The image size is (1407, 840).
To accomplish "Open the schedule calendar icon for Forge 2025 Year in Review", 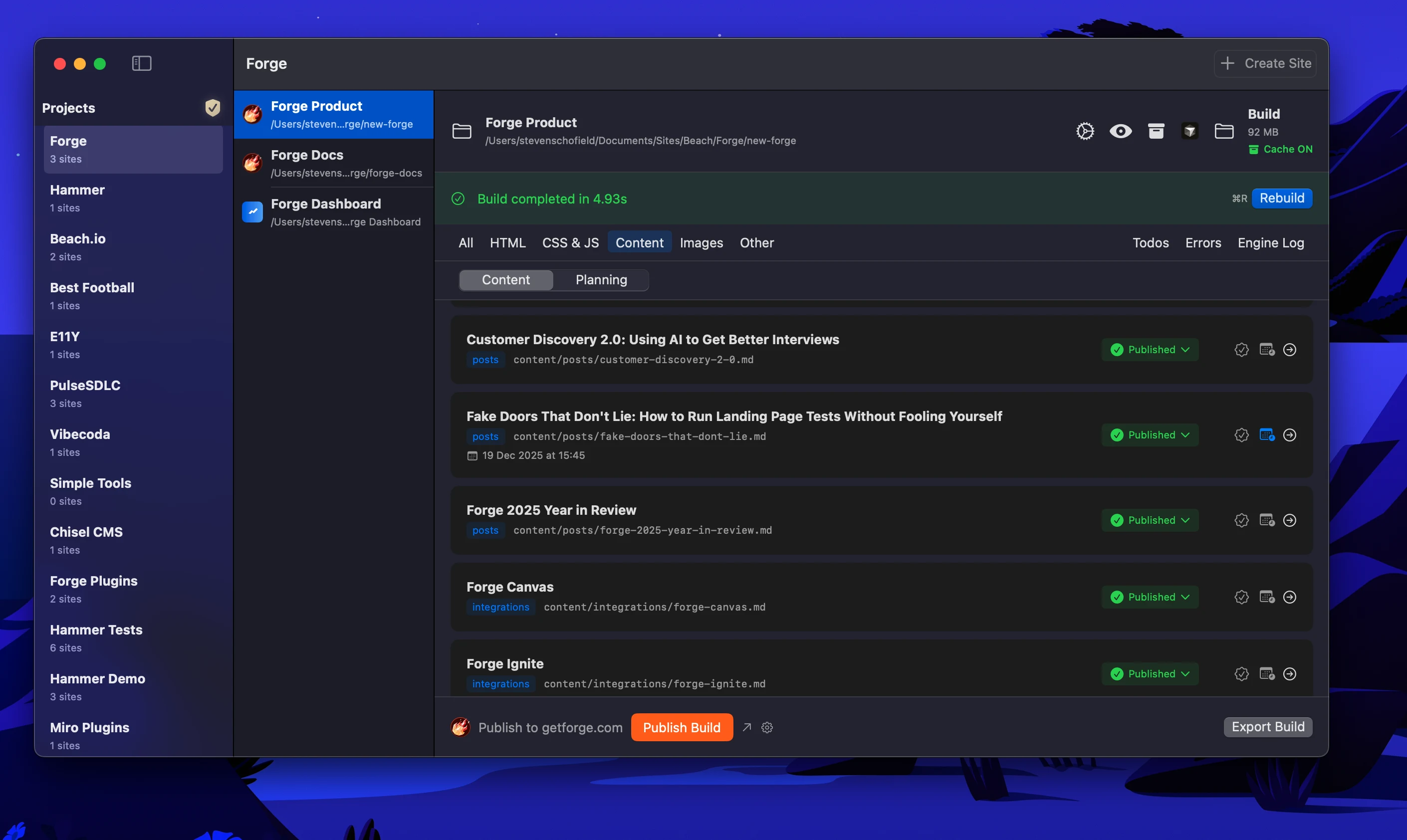I will (1267, 520).
